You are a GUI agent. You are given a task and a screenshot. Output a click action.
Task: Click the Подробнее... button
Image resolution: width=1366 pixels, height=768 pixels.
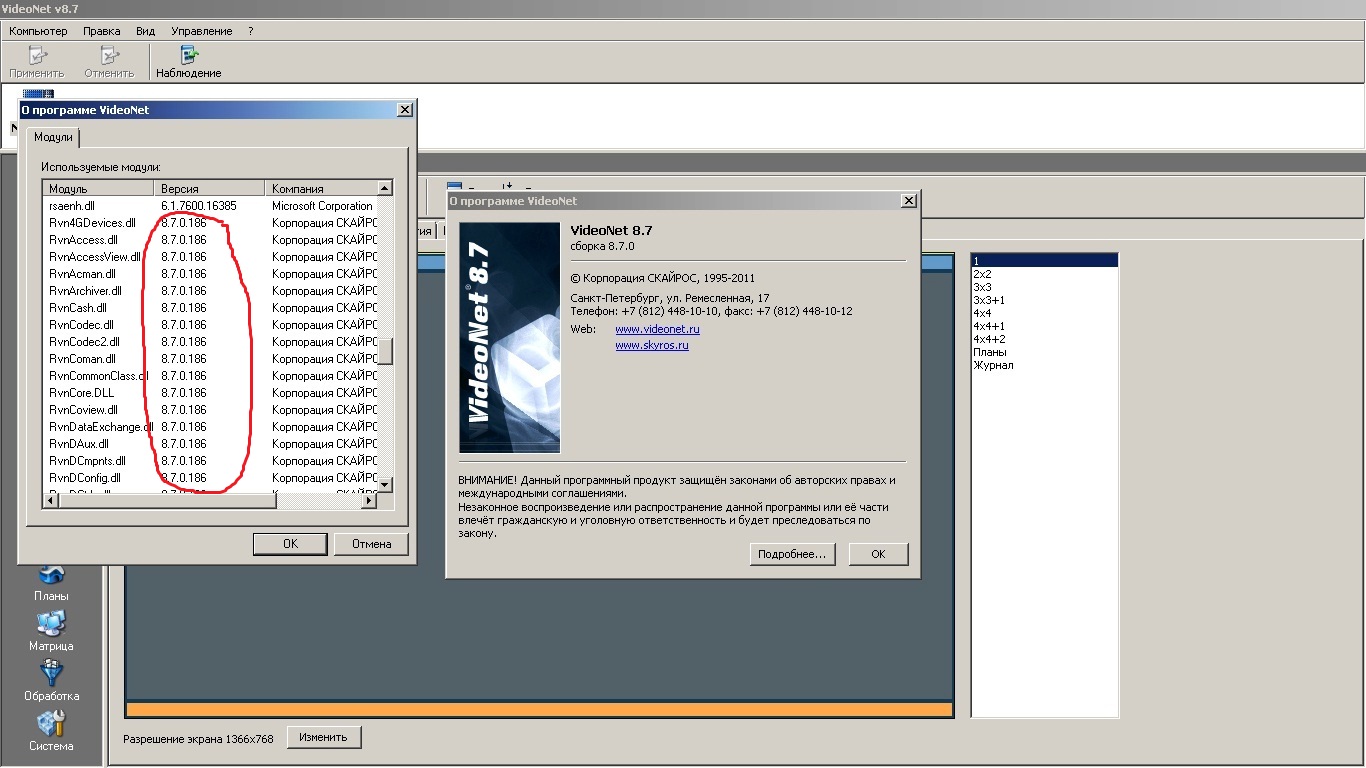[x=791, y=554]
